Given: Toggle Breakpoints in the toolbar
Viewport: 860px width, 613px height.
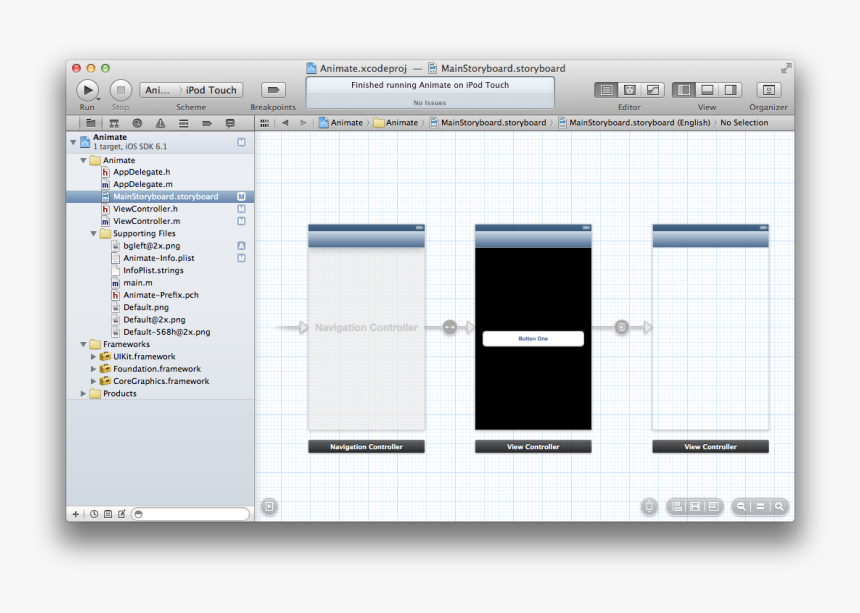Looking at the screenshot, I should [x=273, y=90].
